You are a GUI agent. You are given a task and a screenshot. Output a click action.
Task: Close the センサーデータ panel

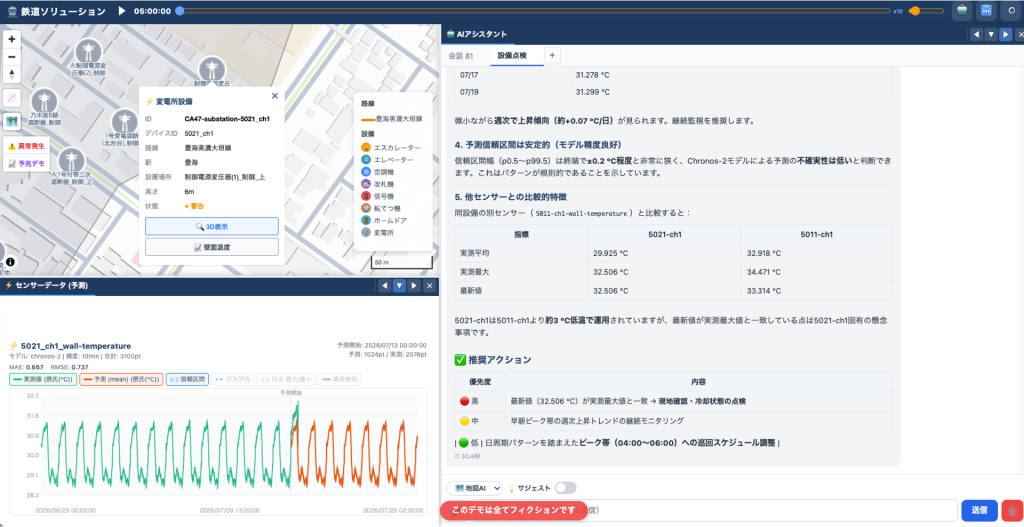(429, 286)
